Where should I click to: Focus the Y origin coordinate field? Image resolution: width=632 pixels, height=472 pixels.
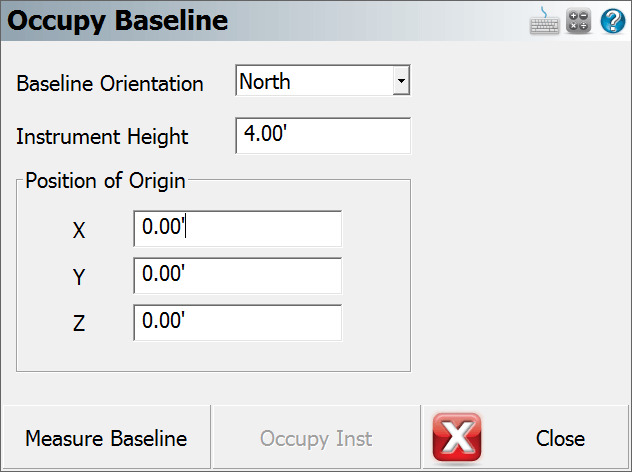[x=238, y=276]
